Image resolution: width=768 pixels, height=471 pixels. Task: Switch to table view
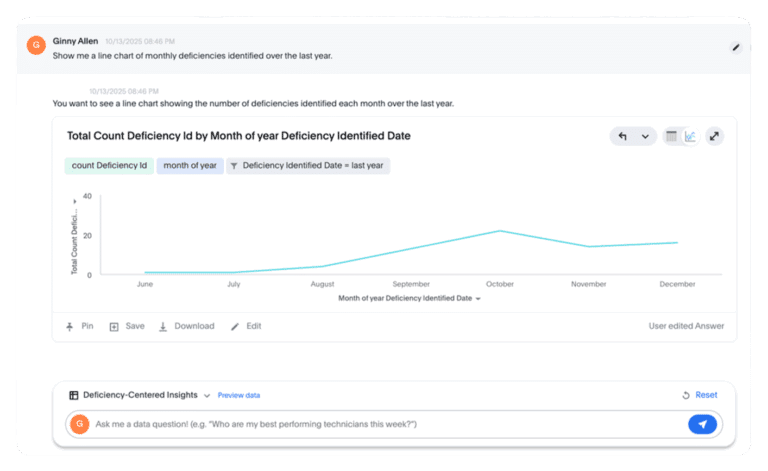tap(672, 137)
